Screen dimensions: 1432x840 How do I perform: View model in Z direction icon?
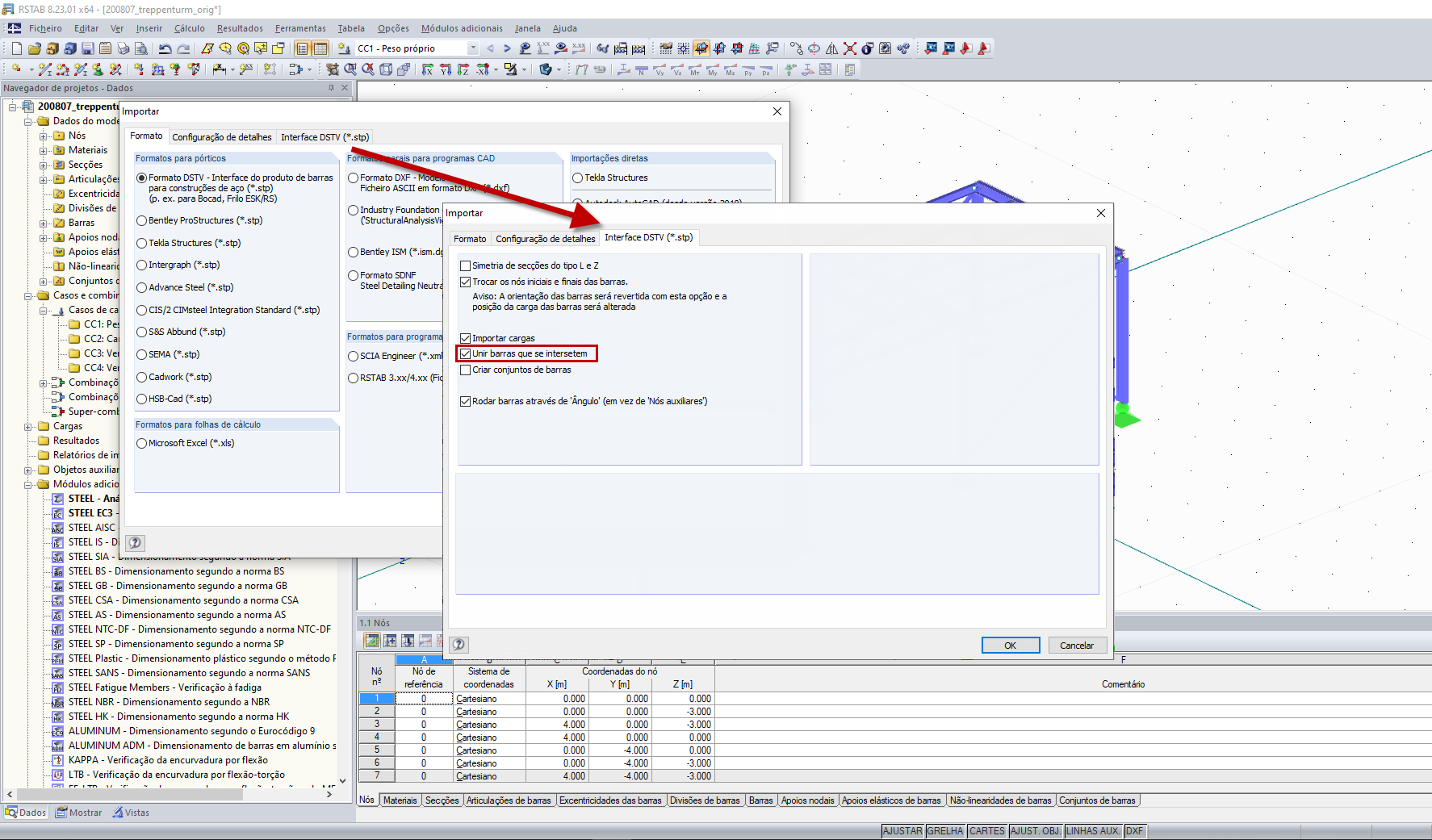[463, 70]
